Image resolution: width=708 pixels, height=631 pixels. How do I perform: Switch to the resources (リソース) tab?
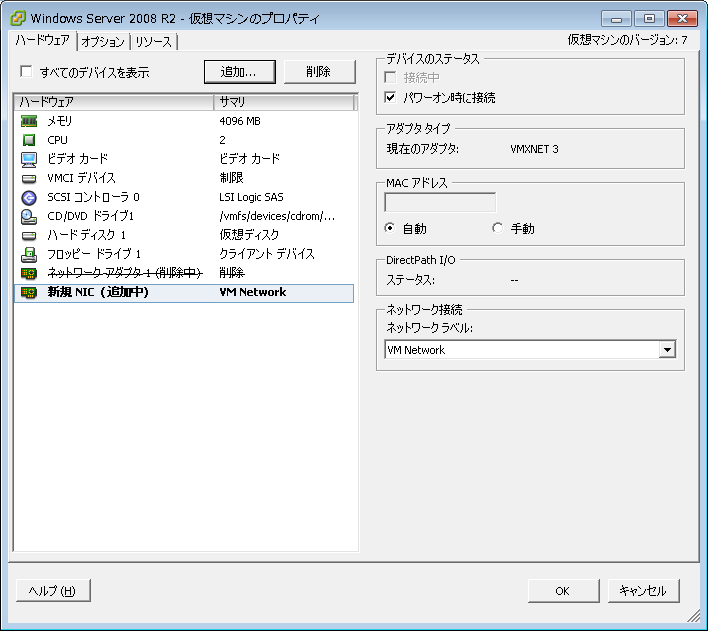click(x=154, y=42)
